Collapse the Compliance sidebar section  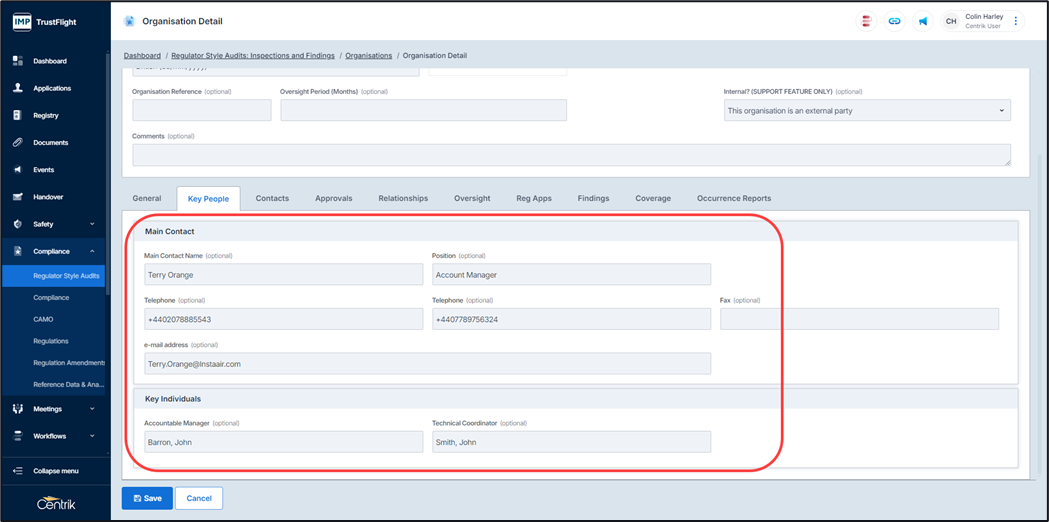click(x=92, y=251)
